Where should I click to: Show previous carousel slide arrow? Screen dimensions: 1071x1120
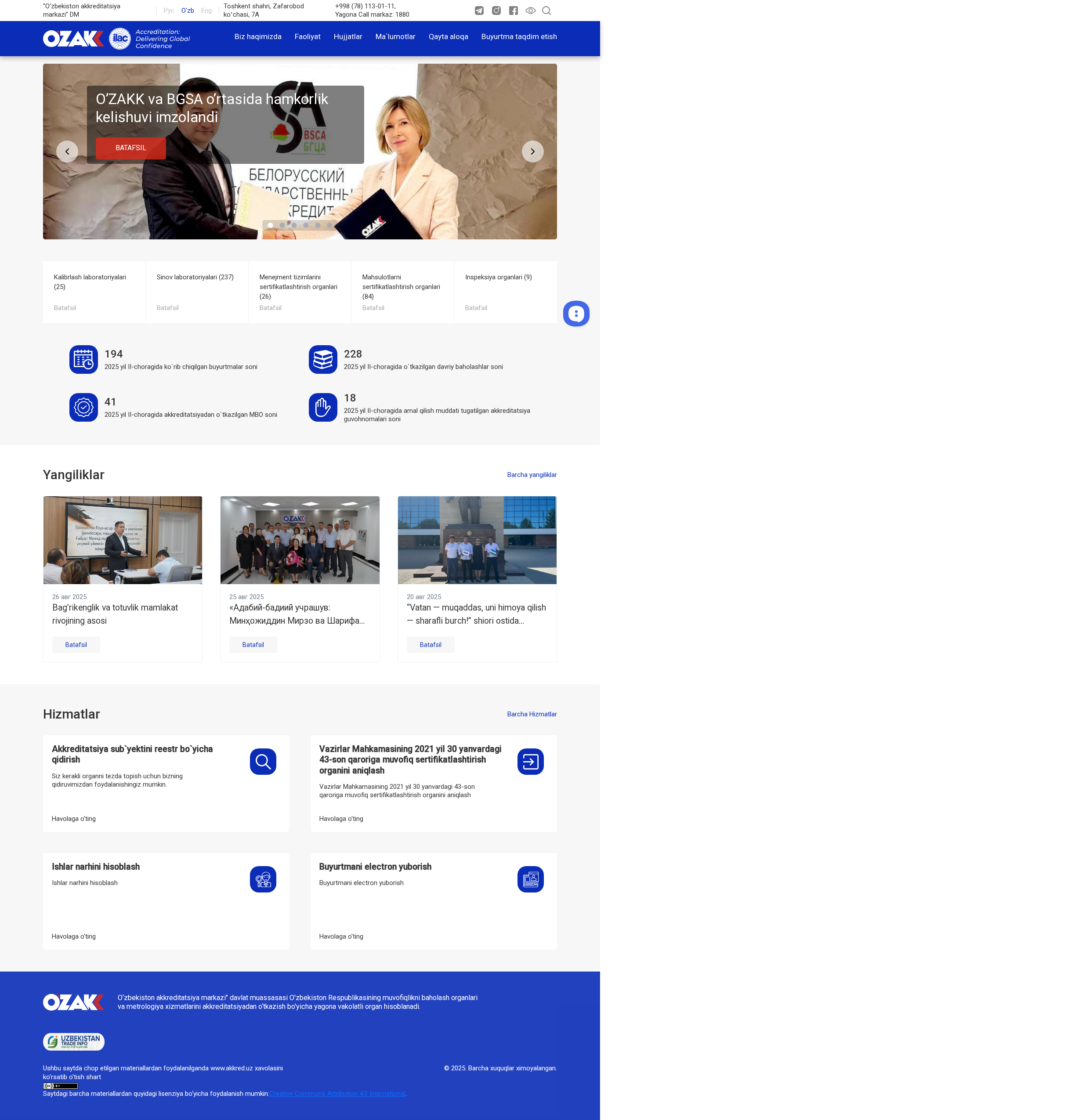pyautogui.click(x=67, y=151)
